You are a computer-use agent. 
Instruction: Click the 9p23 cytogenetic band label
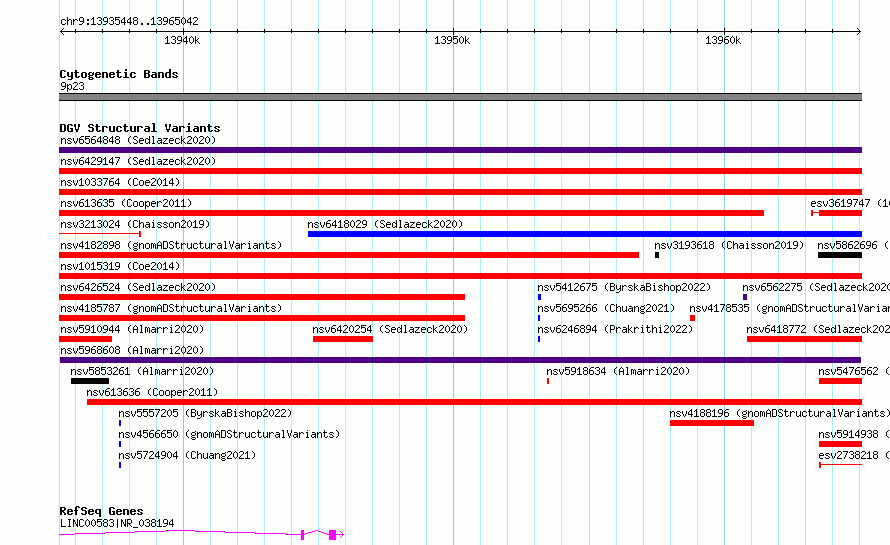pyautogui.click(x=72, y=86)
